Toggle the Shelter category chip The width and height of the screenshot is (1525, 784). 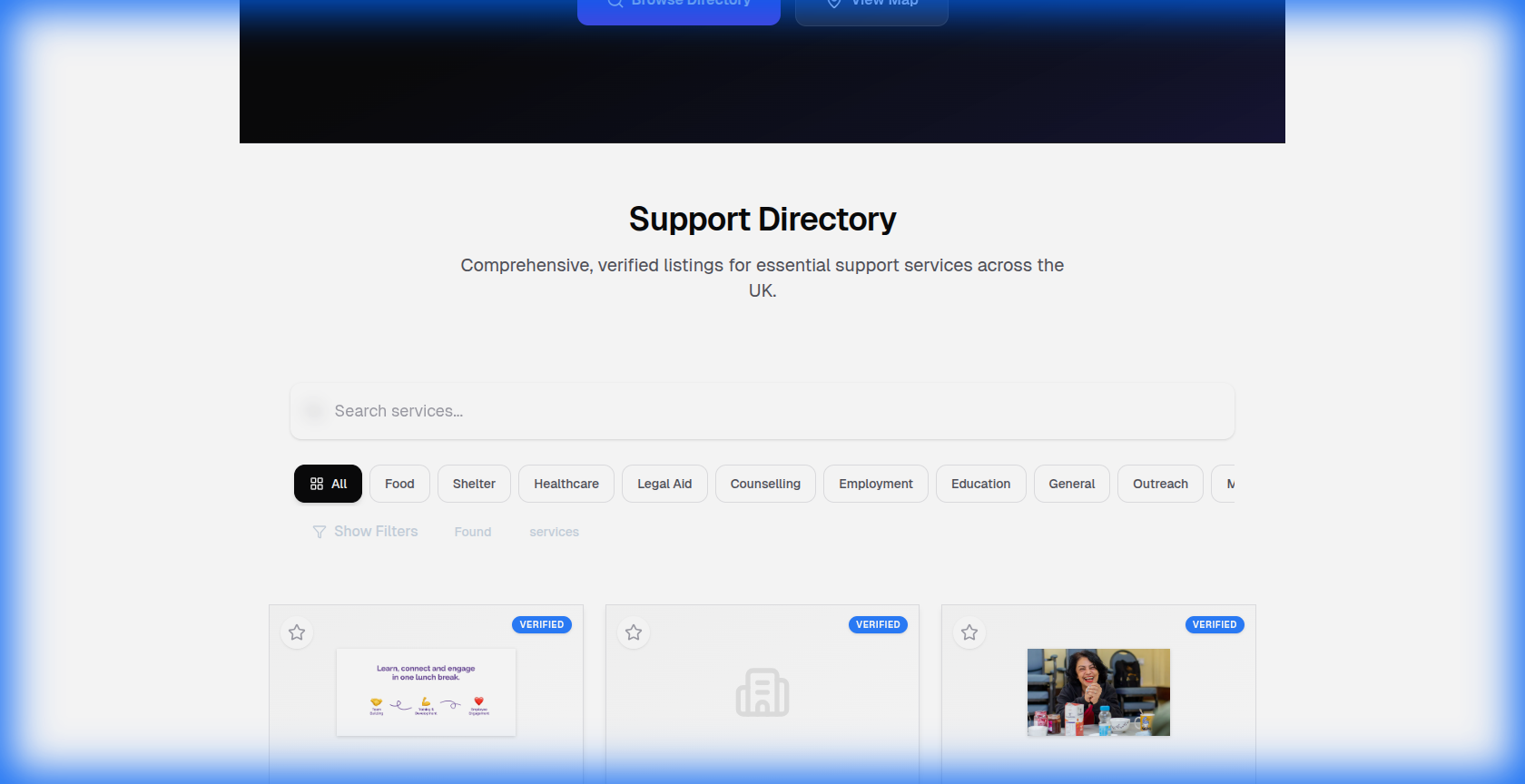(474, 484)
